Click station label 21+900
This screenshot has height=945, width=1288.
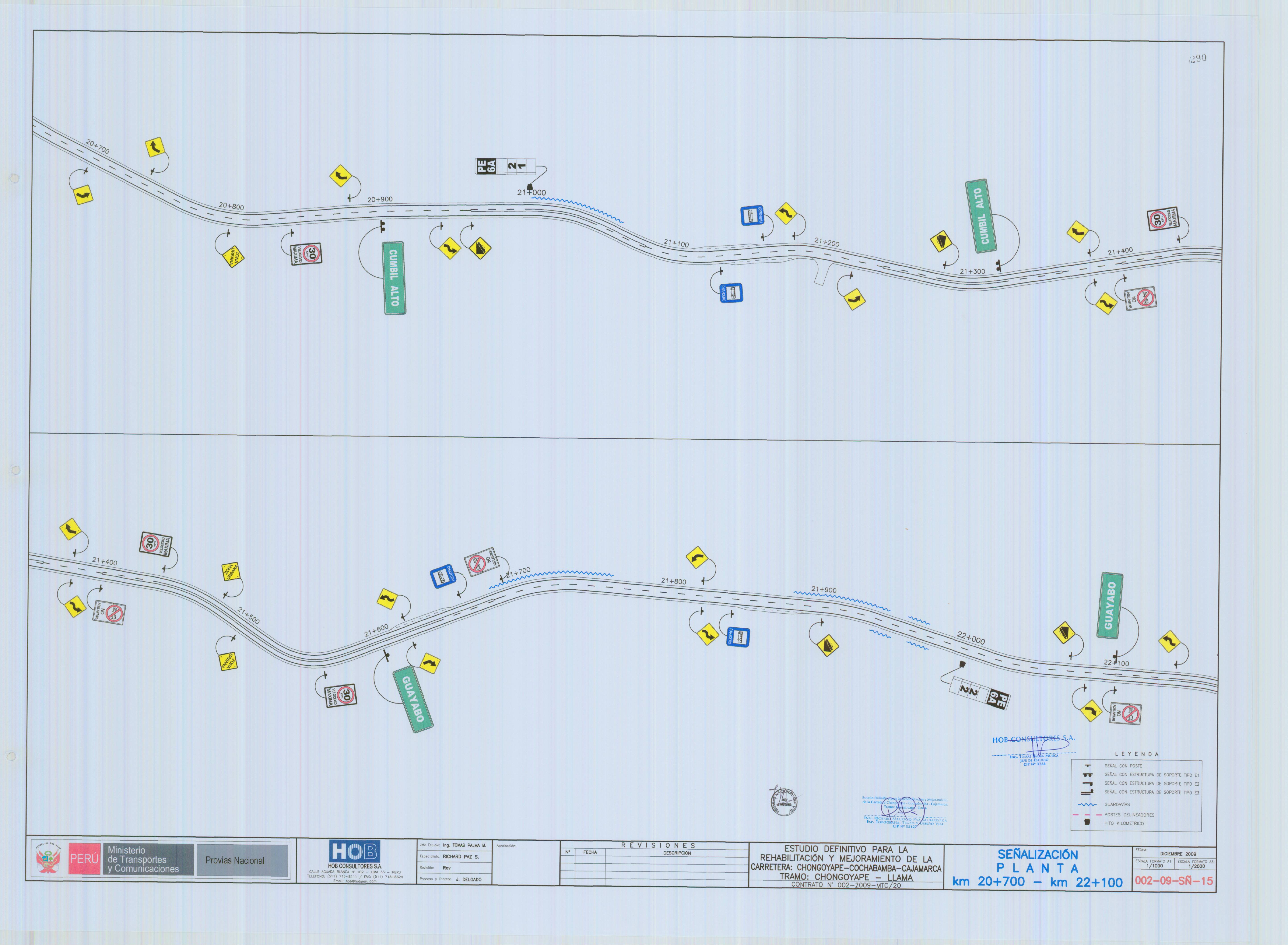click(824, 590)
